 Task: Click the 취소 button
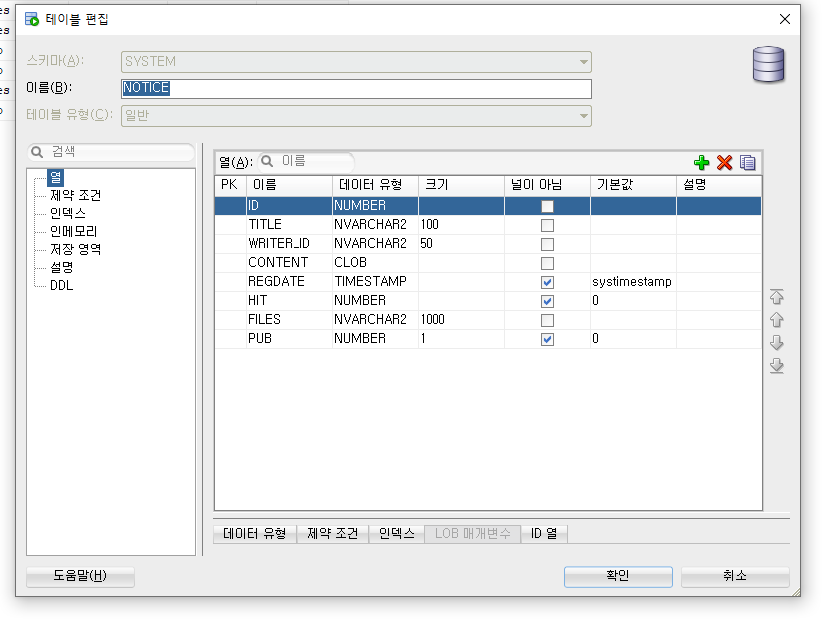pyautogui.click(x=735, y=576)
